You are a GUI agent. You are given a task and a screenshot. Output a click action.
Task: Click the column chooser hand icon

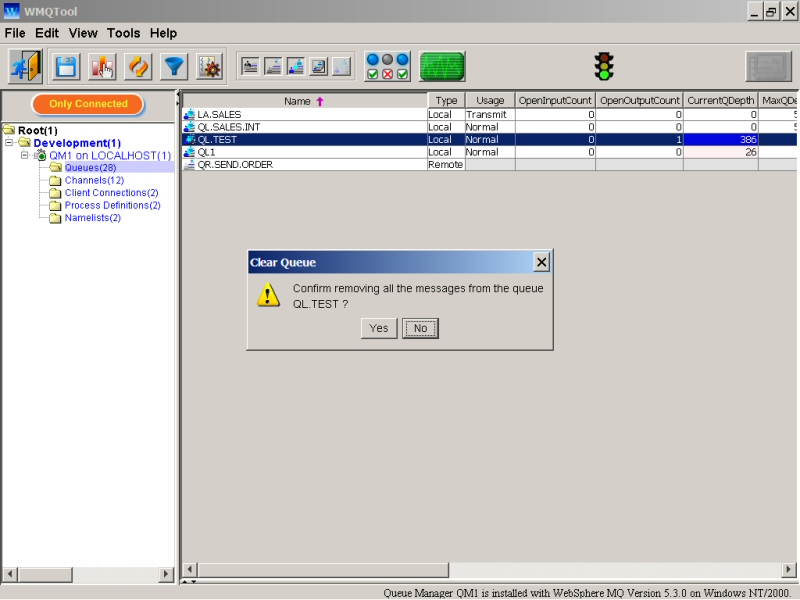click(x=102, y=67)
